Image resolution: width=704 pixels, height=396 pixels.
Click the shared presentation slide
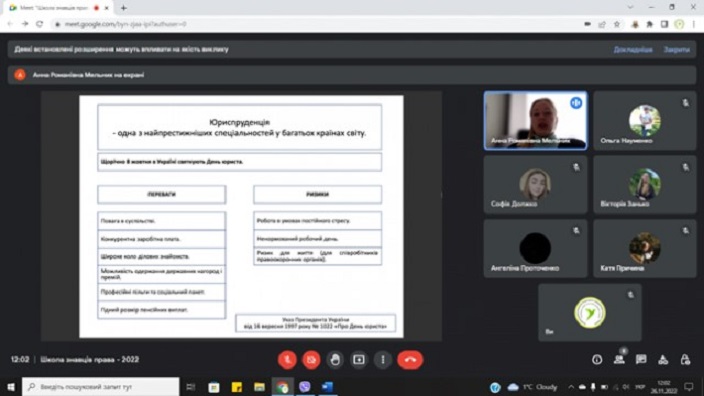tap(242, 216)
